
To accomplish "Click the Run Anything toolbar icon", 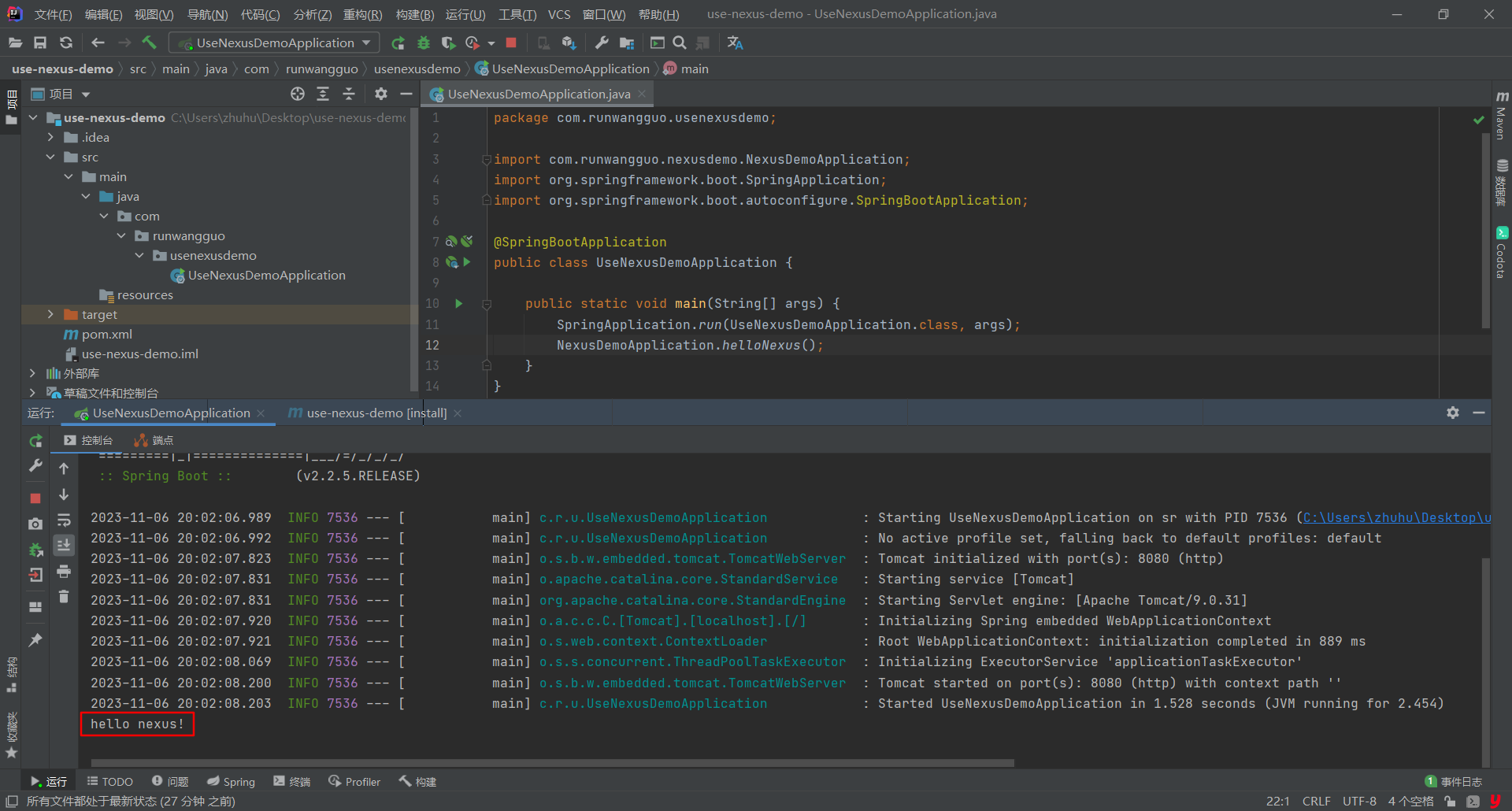I will click(657, 43).
